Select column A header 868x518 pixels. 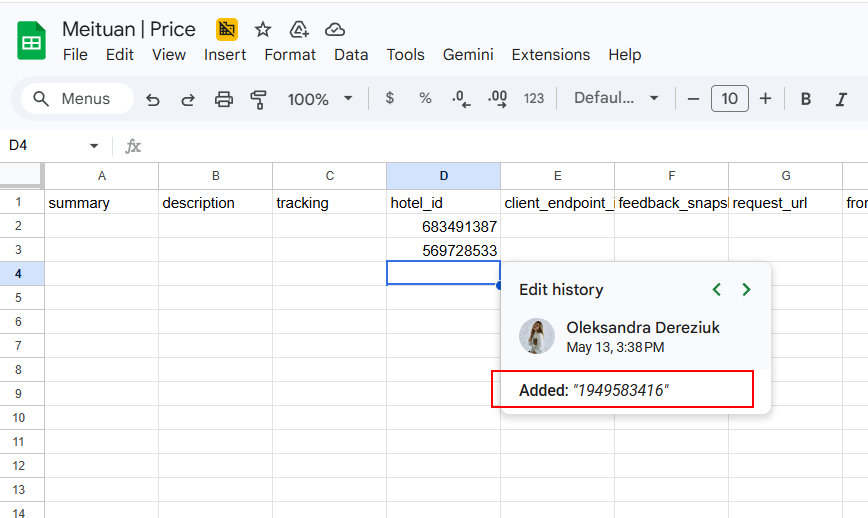(x=102, y=176)
